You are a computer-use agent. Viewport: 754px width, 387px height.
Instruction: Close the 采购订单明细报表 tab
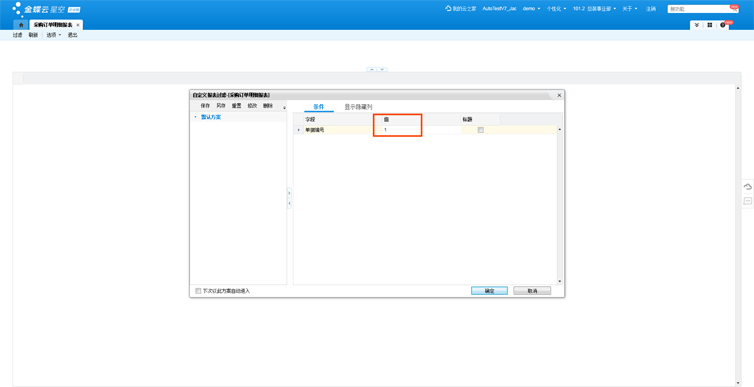pos(78,25)
